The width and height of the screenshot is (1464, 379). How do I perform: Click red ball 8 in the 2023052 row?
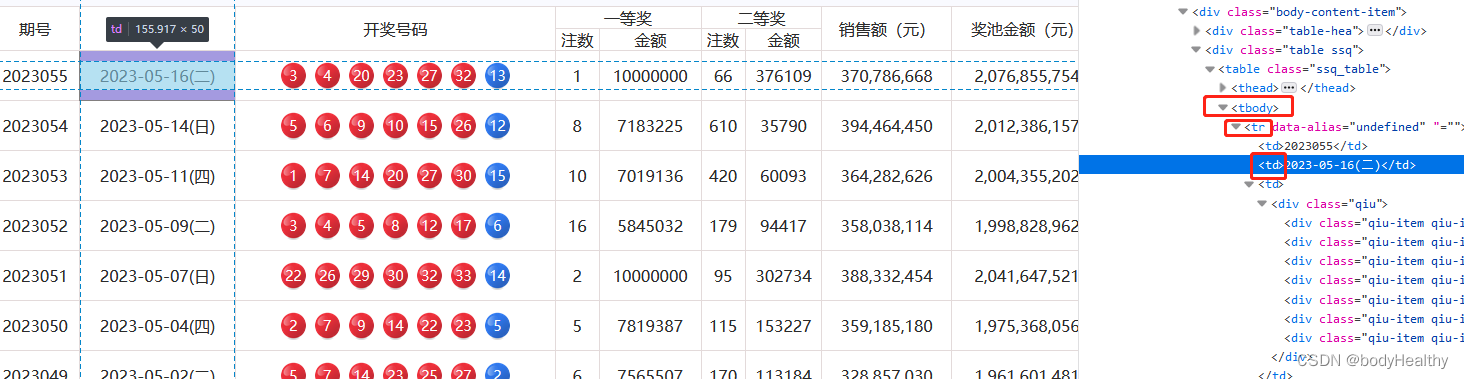(x=395, y=226)
